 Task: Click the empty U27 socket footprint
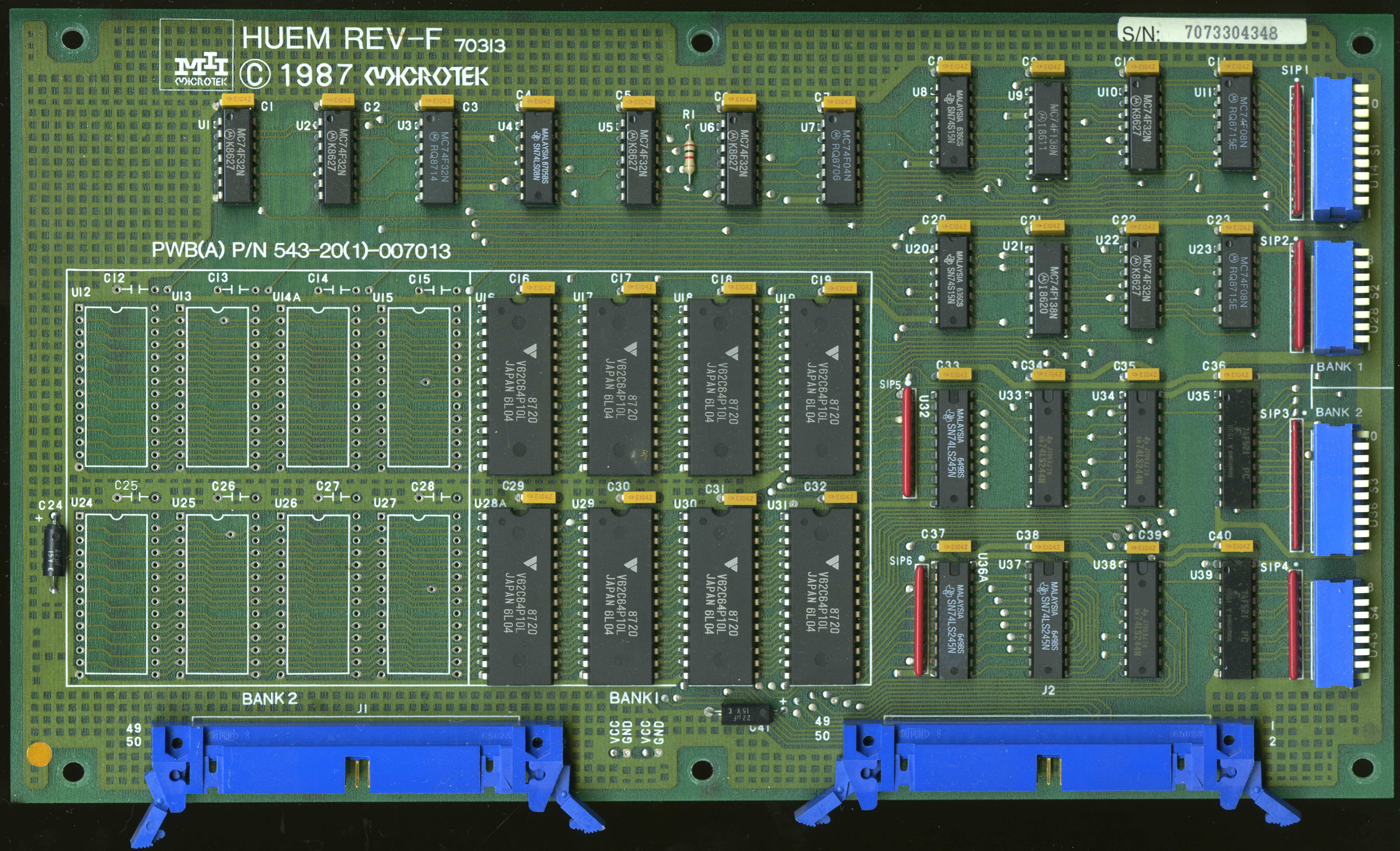(x=418, y=594)
